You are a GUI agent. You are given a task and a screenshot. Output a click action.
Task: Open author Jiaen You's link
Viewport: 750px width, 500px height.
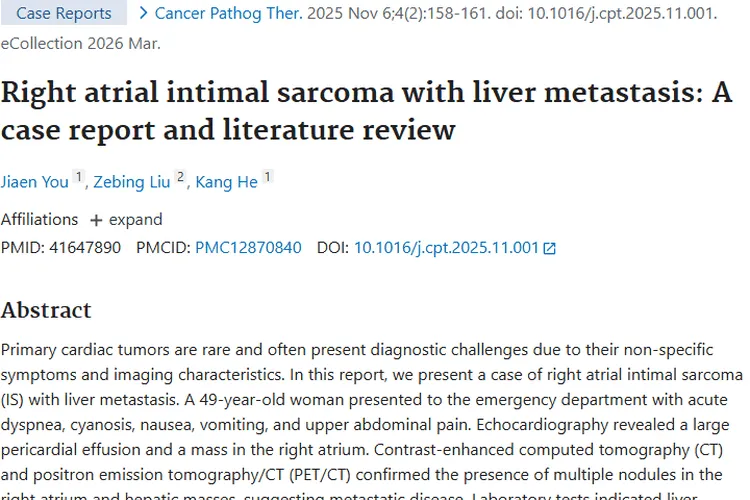tap(35, 182)
